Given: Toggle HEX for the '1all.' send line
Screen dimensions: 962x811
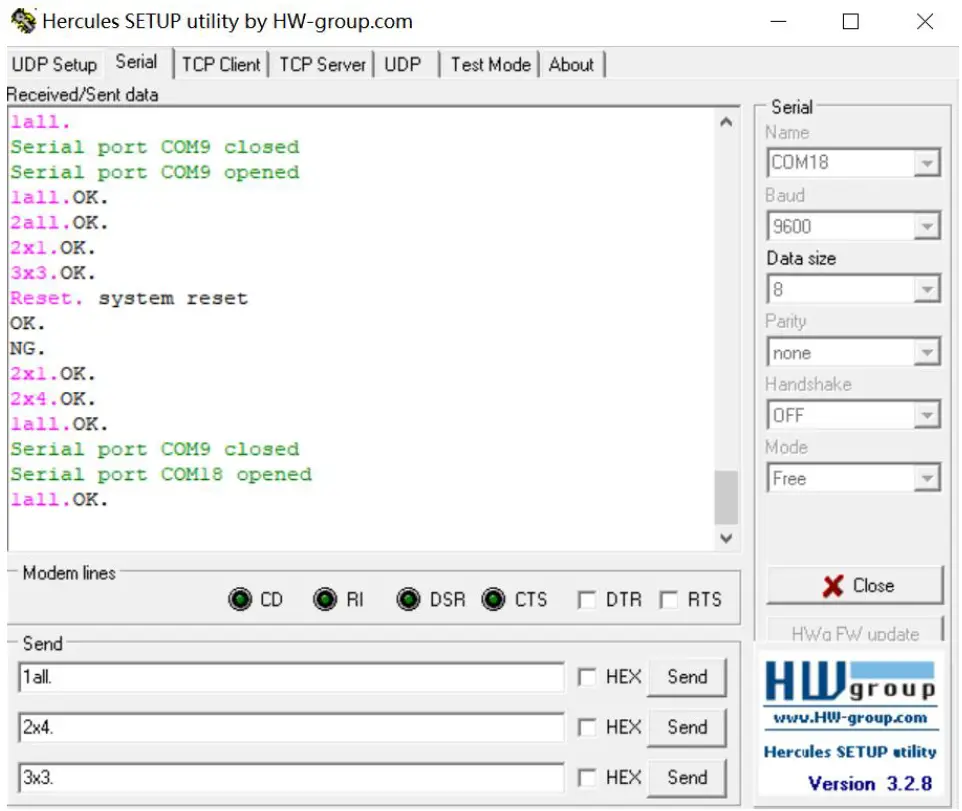Looking at the screenshot, I should tap(587, 677).
